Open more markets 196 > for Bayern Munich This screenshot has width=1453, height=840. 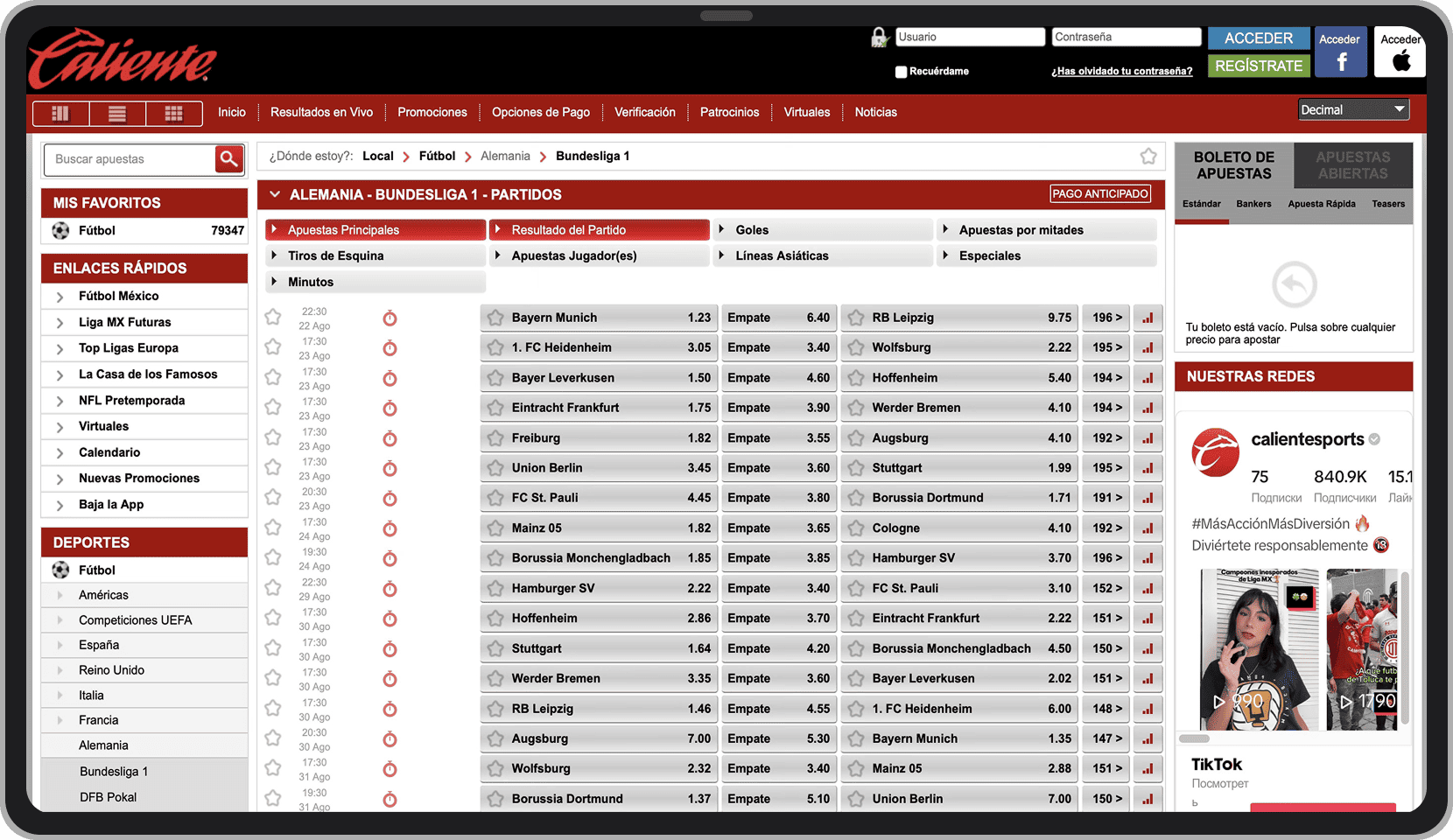pyautogui.click(x=1106, y=318)
